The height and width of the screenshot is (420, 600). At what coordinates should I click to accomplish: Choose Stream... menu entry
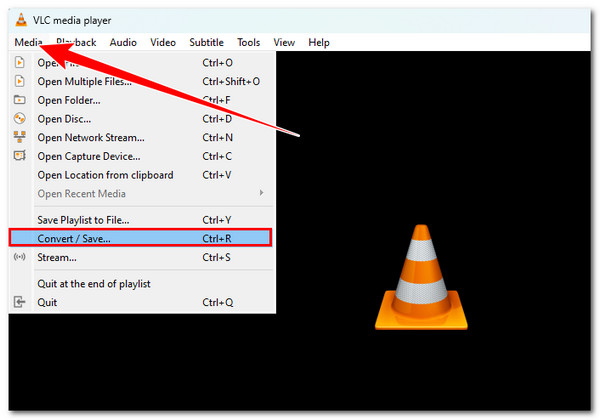click(x=142, y=257)
